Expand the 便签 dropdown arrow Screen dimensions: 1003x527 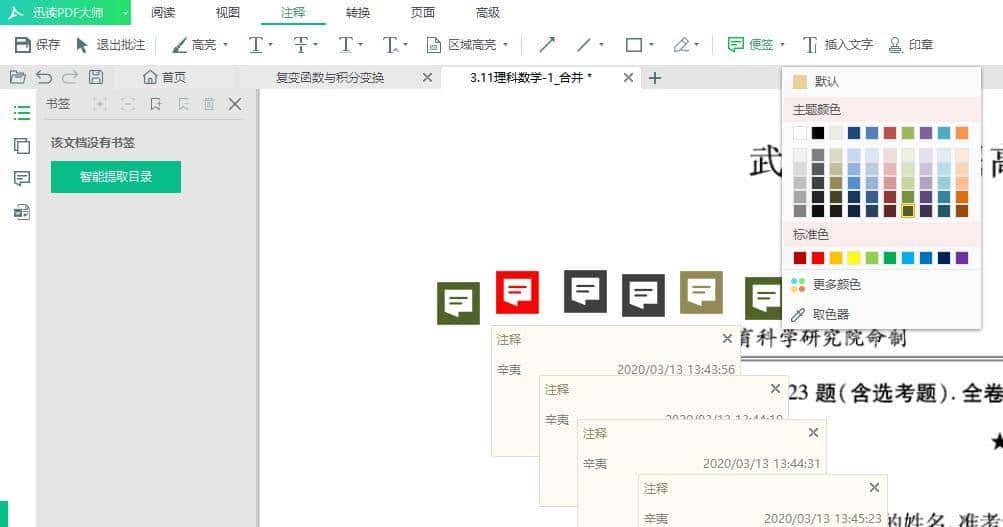782,45
